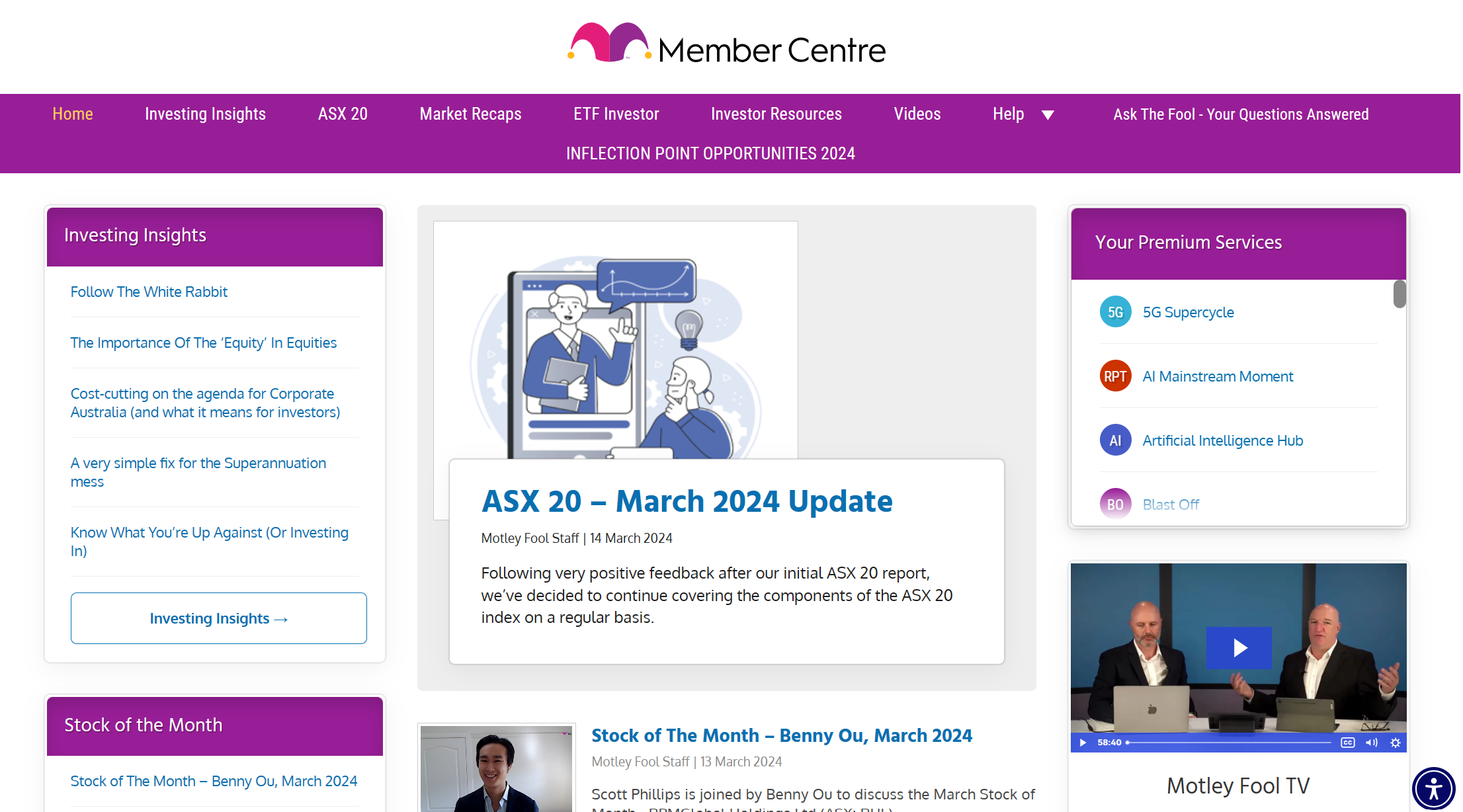Open the Market Recaps menu item
This screenshot has width=1463, height=812.
pos(470,114)
